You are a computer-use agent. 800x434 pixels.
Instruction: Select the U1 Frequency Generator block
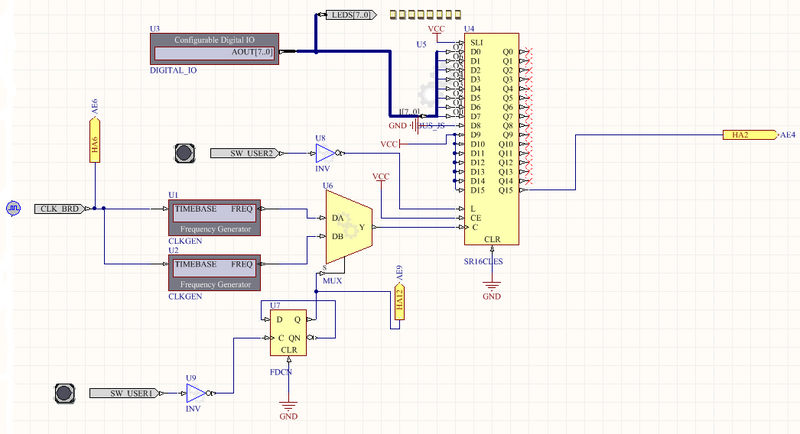click(213, 217)
